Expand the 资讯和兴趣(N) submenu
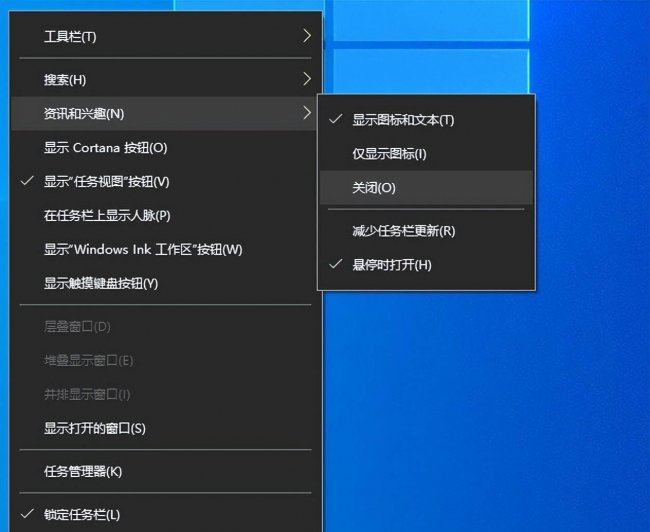 coord(165,113)
